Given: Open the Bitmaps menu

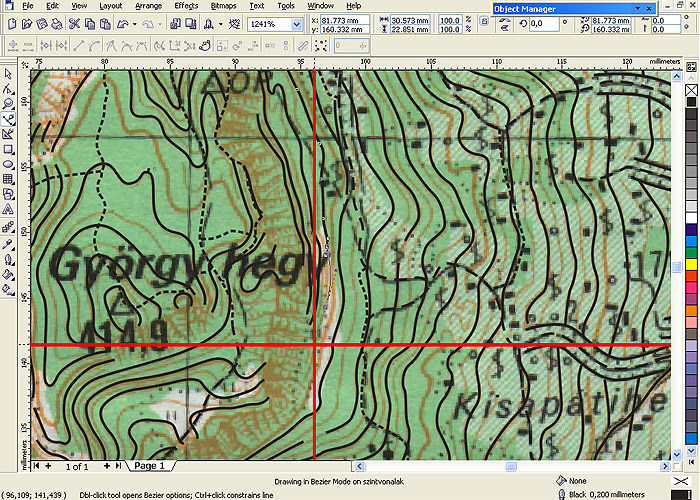Looking at the screenshot, I should coord(223,6).
